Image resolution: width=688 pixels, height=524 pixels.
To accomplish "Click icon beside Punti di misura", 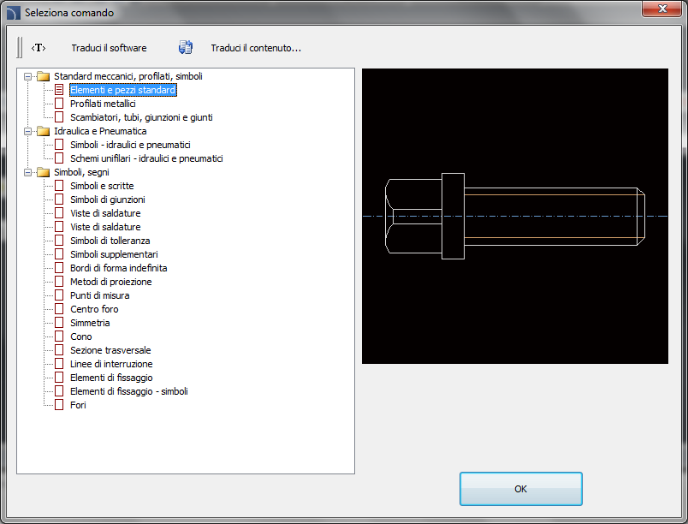I will pyautogui.click(x=59, y=295).
